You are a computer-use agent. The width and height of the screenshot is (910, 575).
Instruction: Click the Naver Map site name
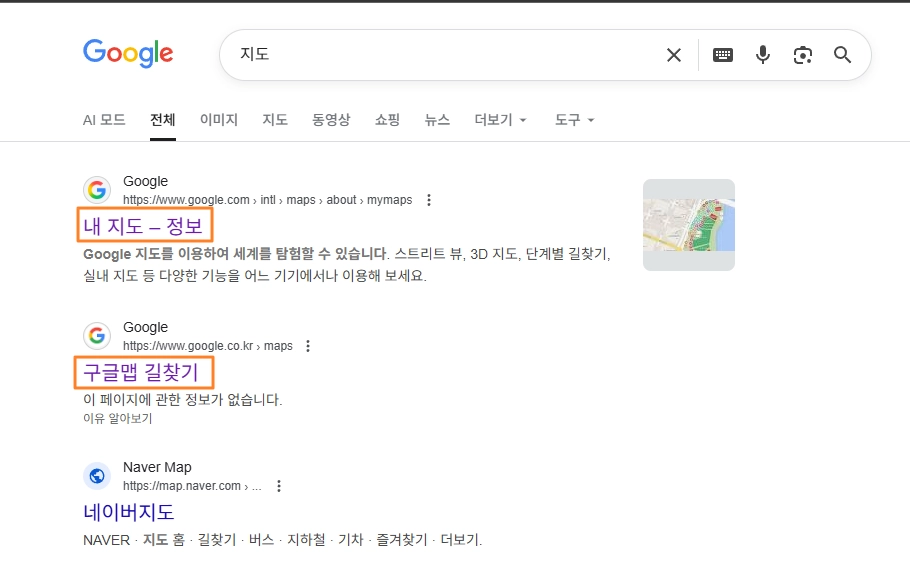coord(157,467)
